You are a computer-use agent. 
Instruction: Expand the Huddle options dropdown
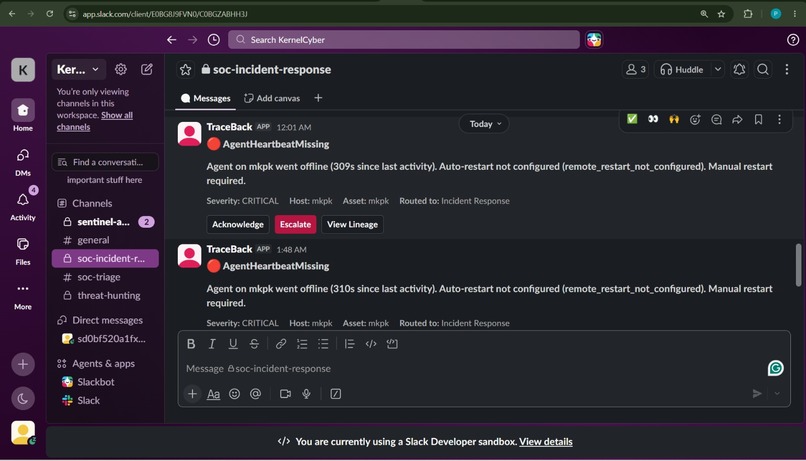(x=718, y=69)
